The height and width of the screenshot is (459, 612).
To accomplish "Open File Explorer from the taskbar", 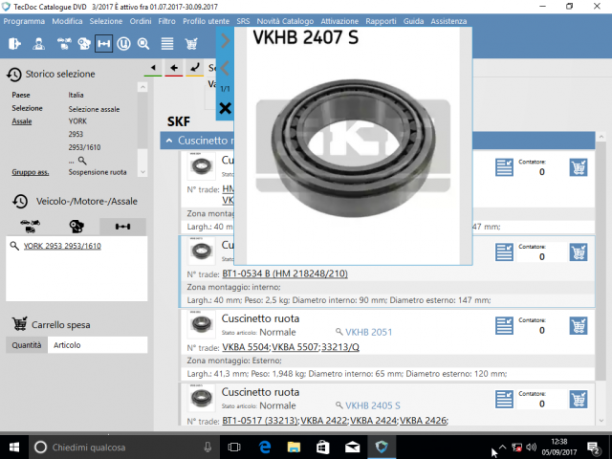I will [x=294, y=447].
